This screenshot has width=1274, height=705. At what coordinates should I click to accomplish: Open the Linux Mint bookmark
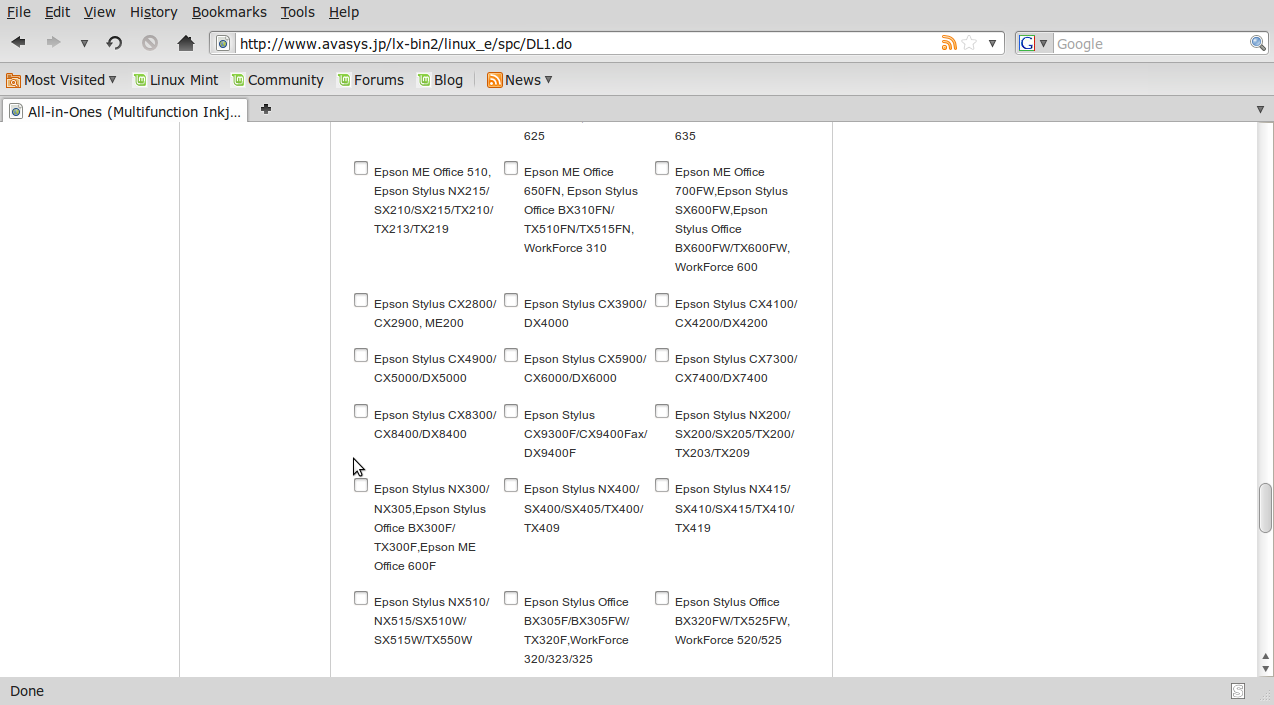tap(176, 80)
